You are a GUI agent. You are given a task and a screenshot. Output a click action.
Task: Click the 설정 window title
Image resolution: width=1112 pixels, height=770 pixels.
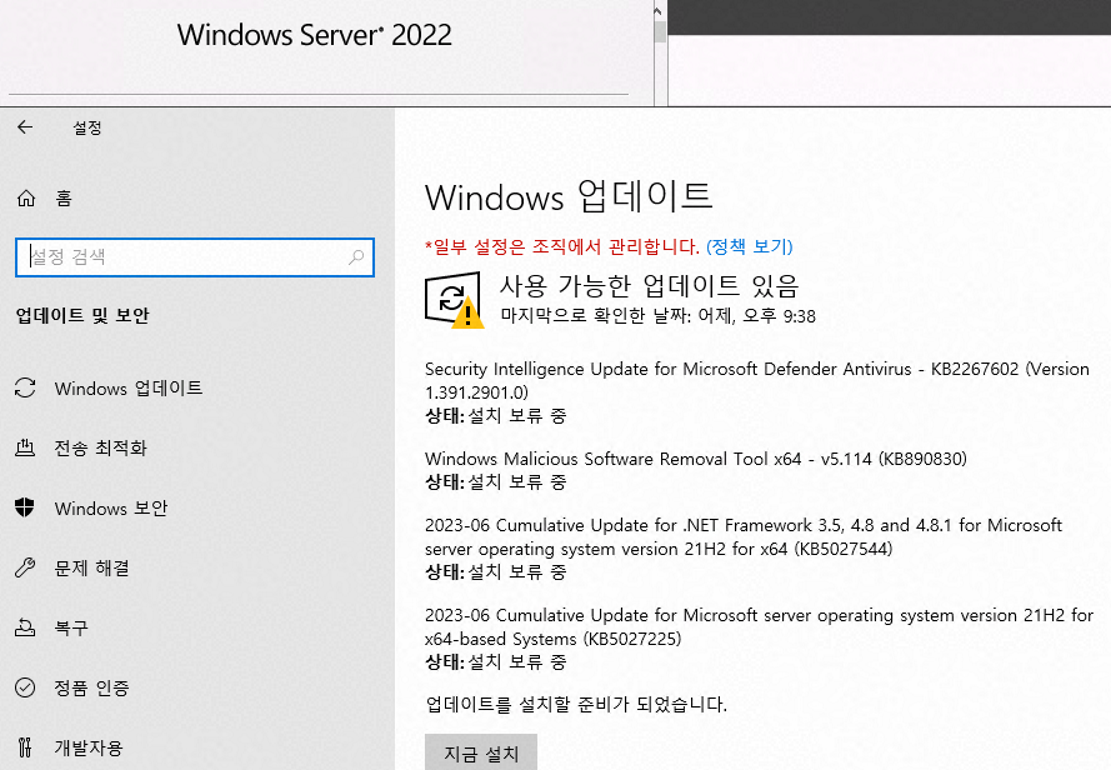coord(87,128)
